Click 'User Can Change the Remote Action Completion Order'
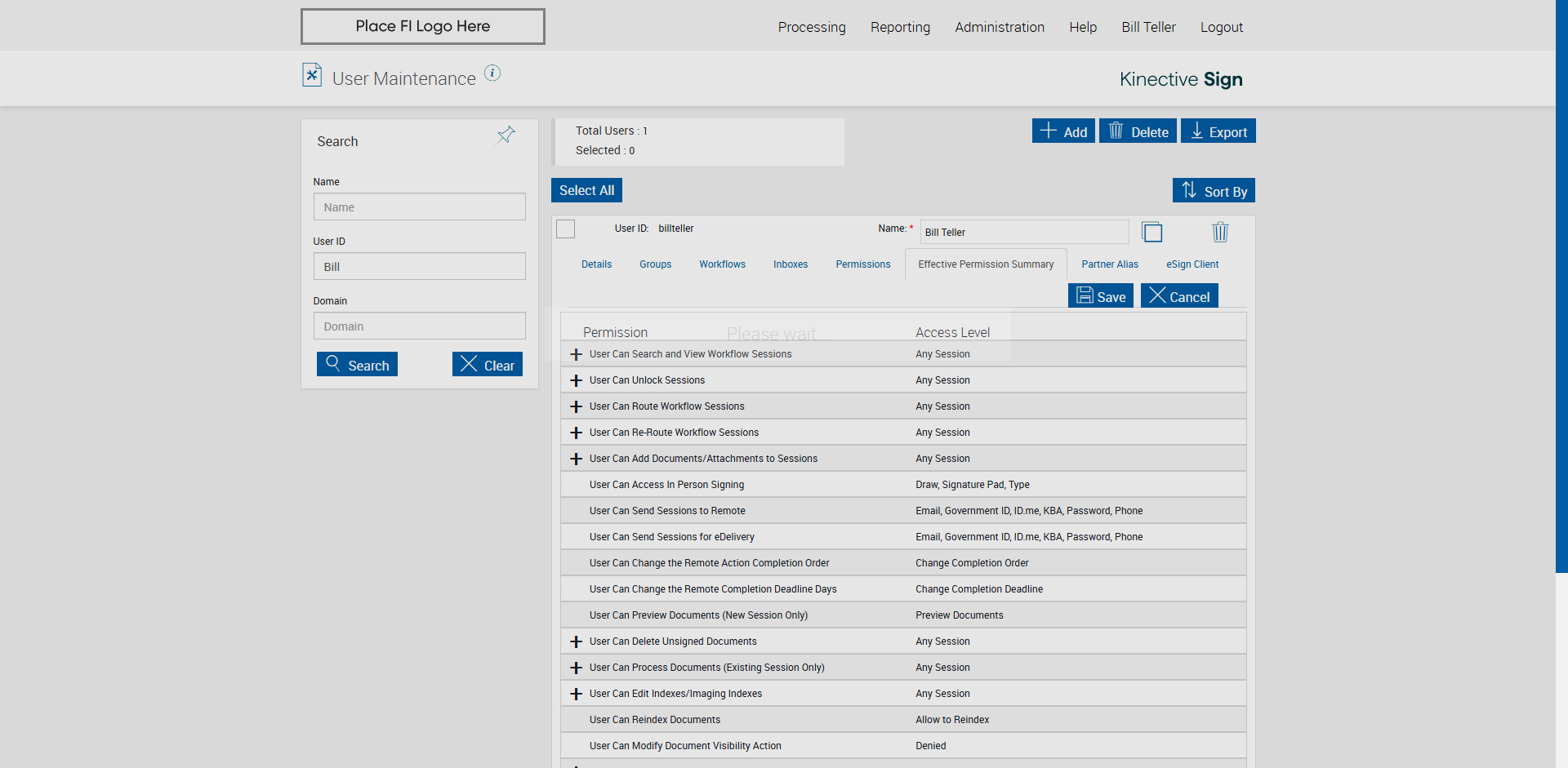The width and height of the screenshot is (1568, 768). click(x=709, y=563)
